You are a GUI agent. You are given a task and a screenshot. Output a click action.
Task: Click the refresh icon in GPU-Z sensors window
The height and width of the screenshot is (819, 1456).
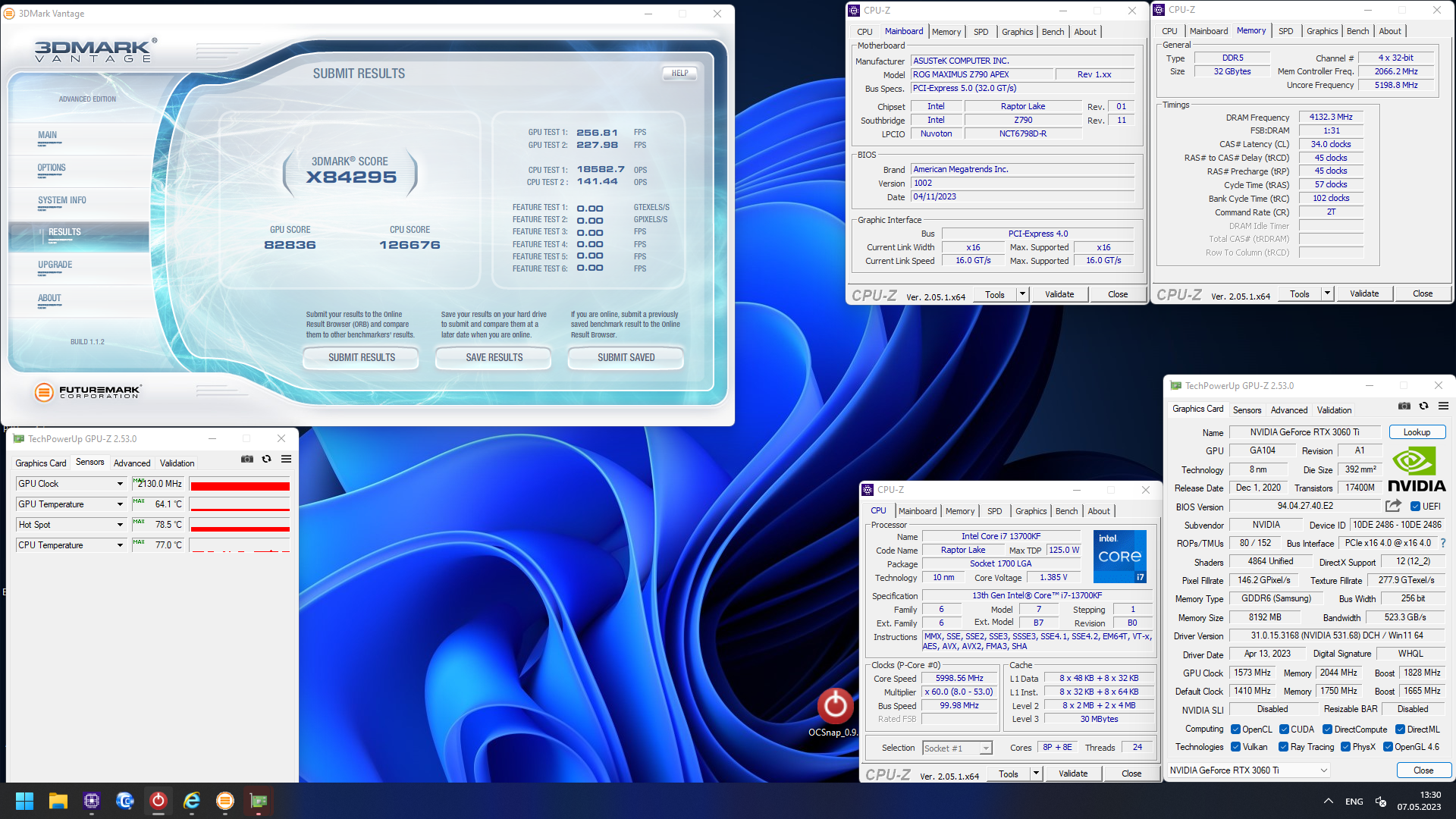pos(266,459)
